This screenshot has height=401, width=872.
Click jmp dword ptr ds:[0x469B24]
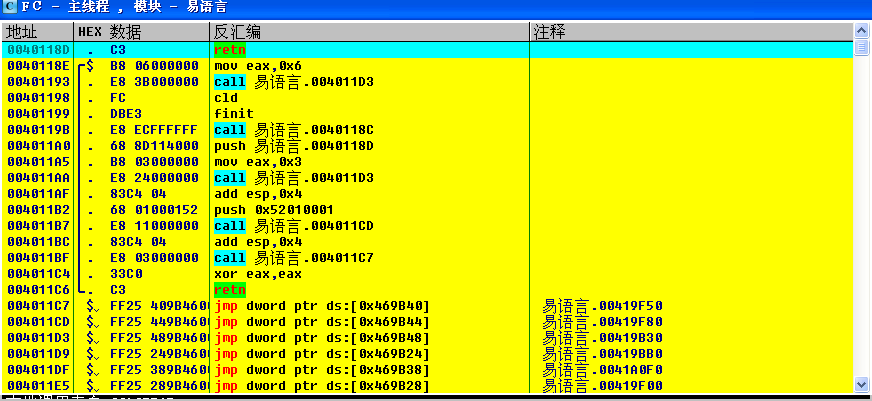tap(321, 354)
